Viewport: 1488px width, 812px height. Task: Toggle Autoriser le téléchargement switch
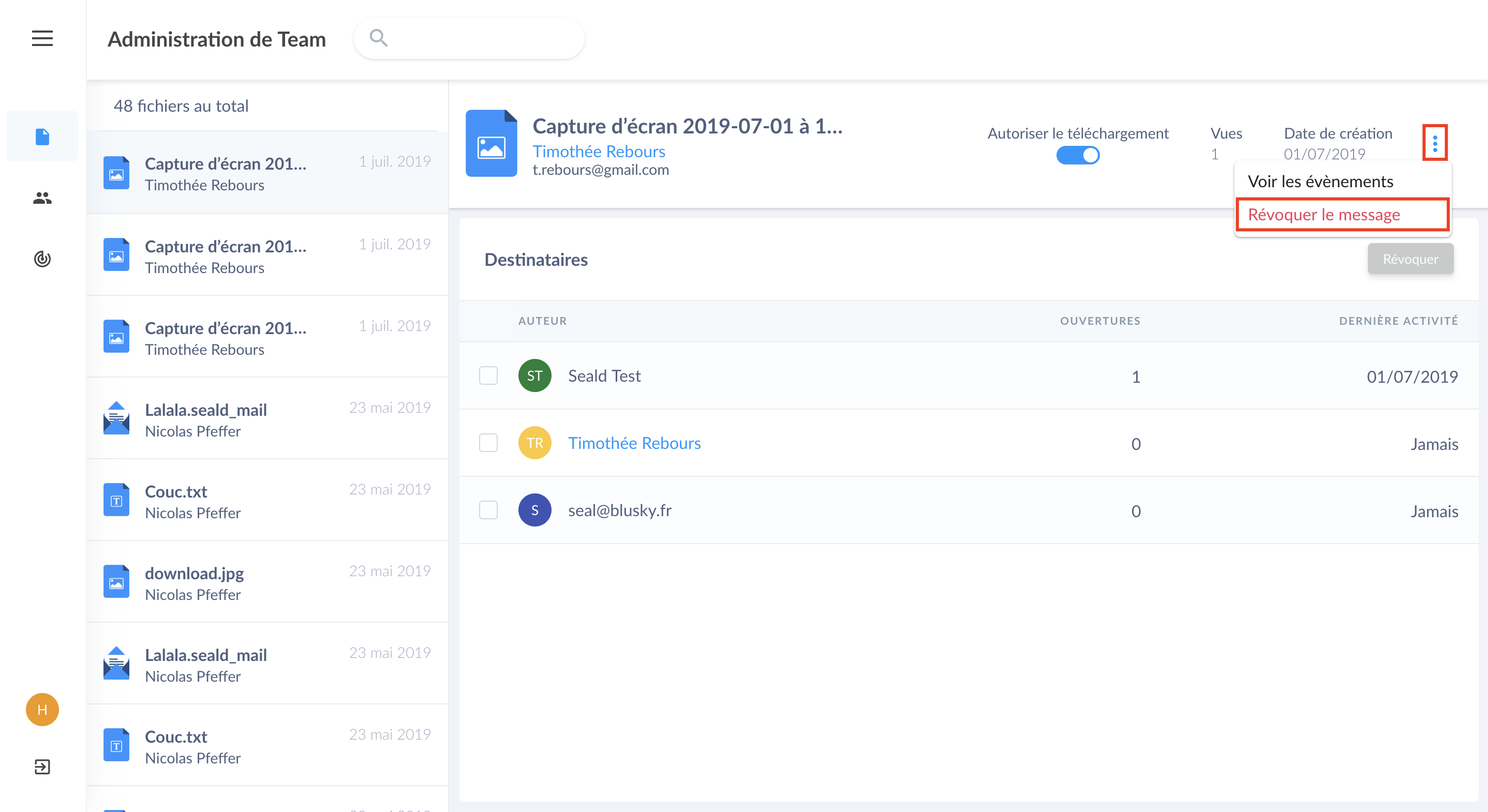1078,155
